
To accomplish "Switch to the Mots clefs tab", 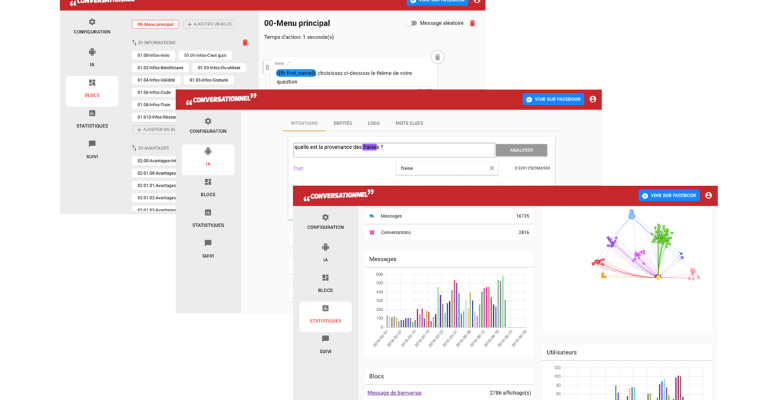I will click(x=409, y=123).
